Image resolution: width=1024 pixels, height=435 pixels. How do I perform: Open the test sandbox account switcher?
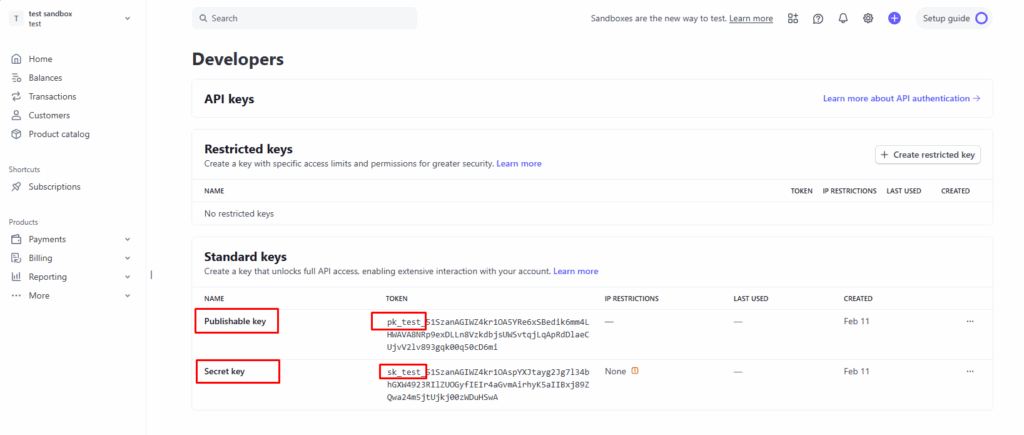click(70, 18)
